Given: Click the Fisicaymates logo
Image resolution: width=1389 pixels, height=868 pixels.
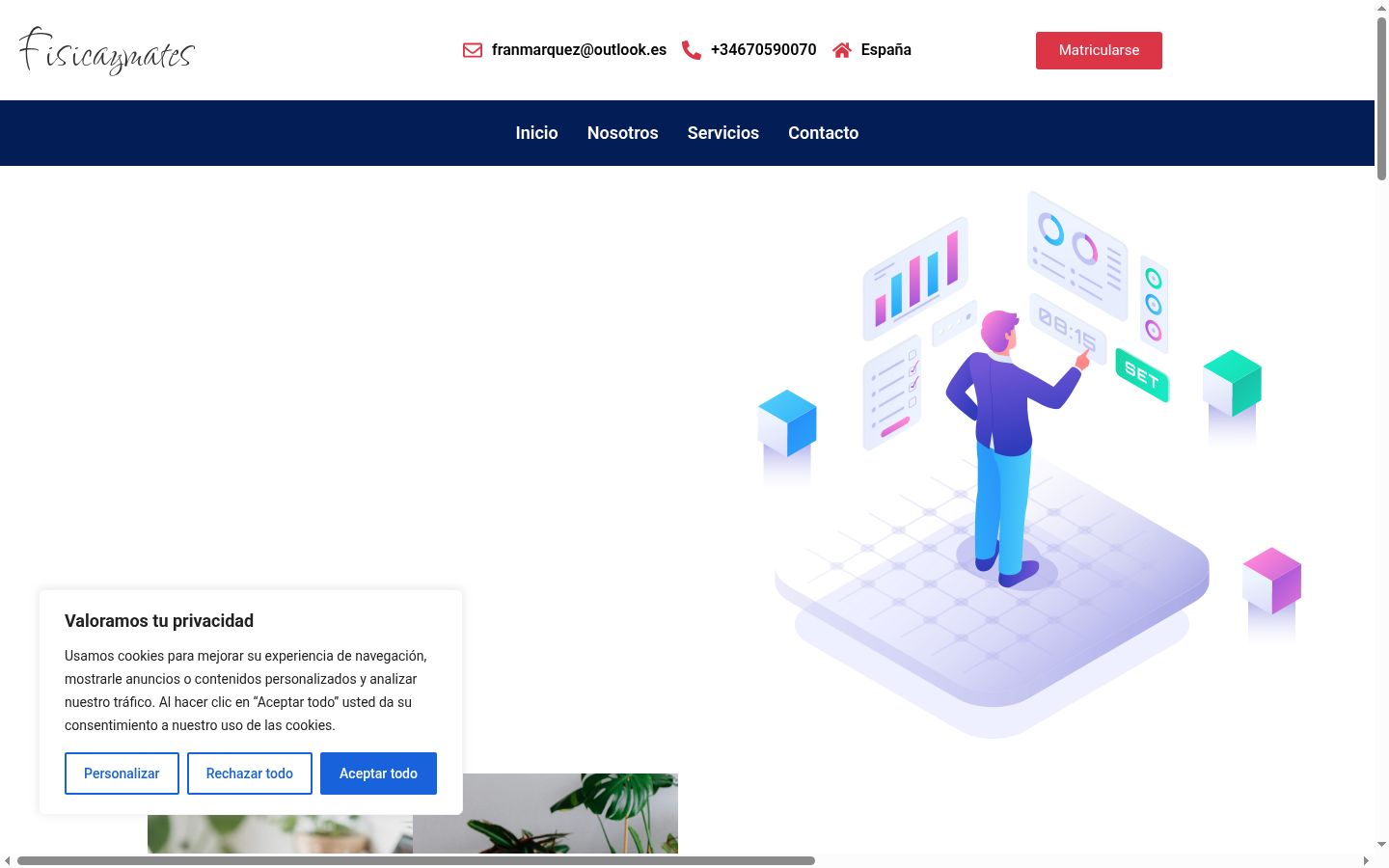Looking at the screenshot, I should tap(107, 50).
